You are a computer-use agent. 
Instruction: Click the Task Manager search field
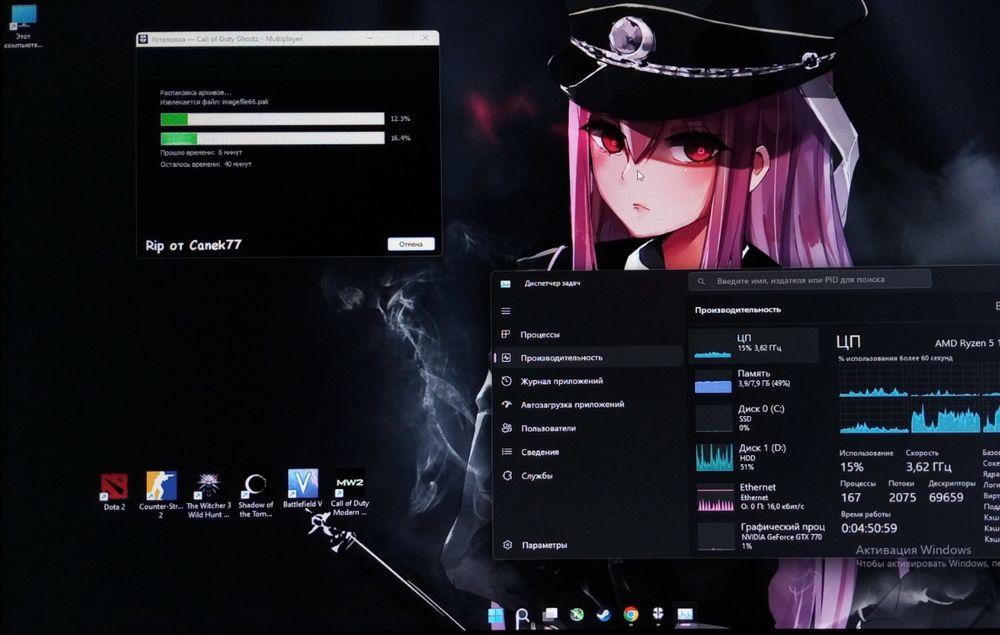(809, 280)
